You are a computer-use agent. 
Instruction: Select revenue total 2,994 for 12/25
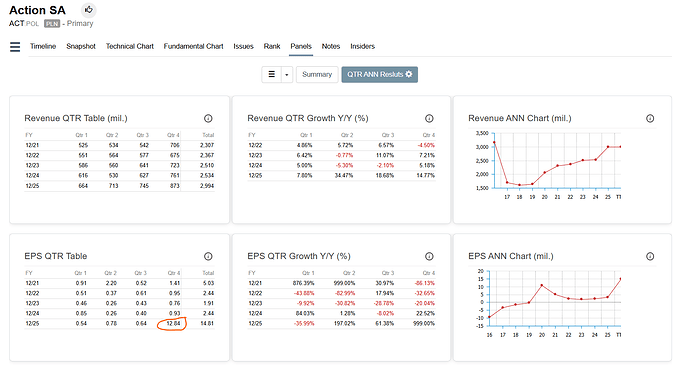207,186
